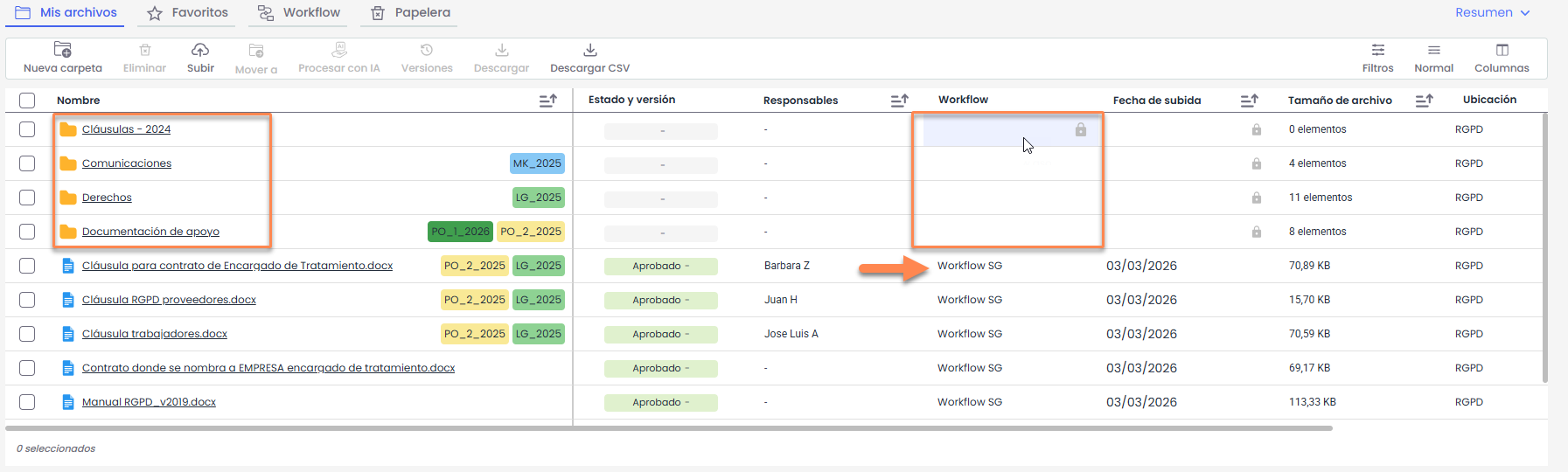The width and height of the screenshot is (1568, 472).
Task: Click the horizontal scrollbar under the table
Action: [x=669, y=428]
